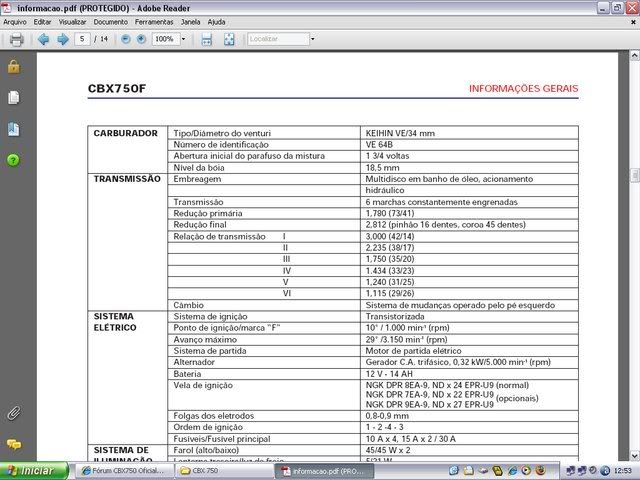Click the first quick launch icon right of informacao.pdf
The width and height of the screenshot is (640, 480).
tap(454, 471)
